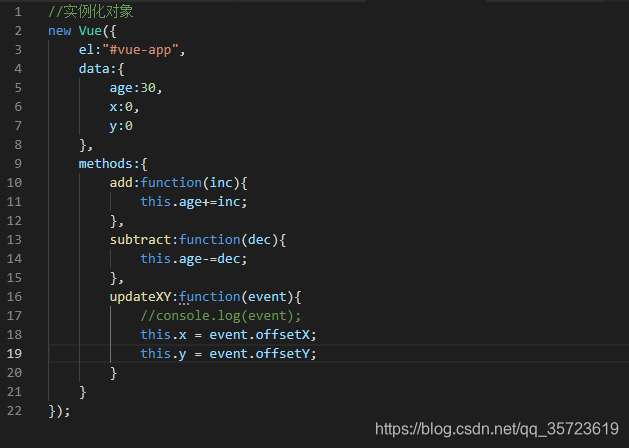629x448 pixels.
Task: Click the 'methods' property key
Action: point(106,164)
